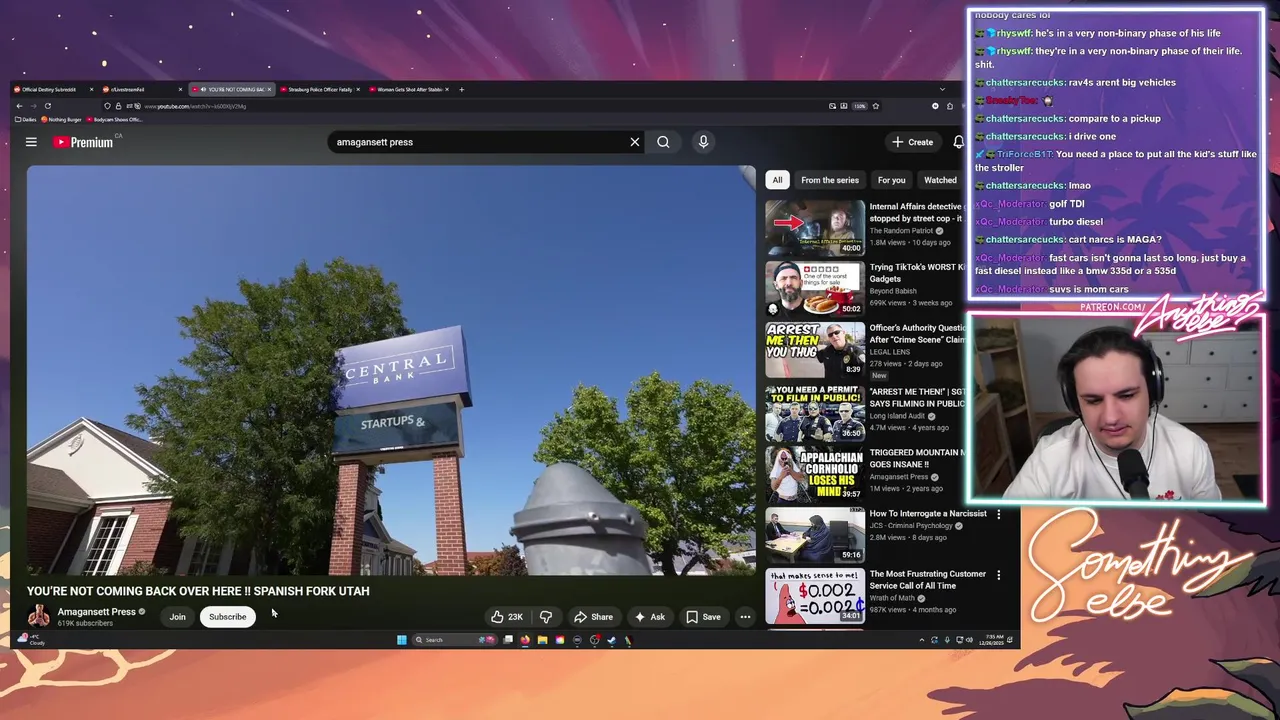
Task: Open Trying TikTok's WORST Gadgets thumbnail
Action: click(815, 289)
